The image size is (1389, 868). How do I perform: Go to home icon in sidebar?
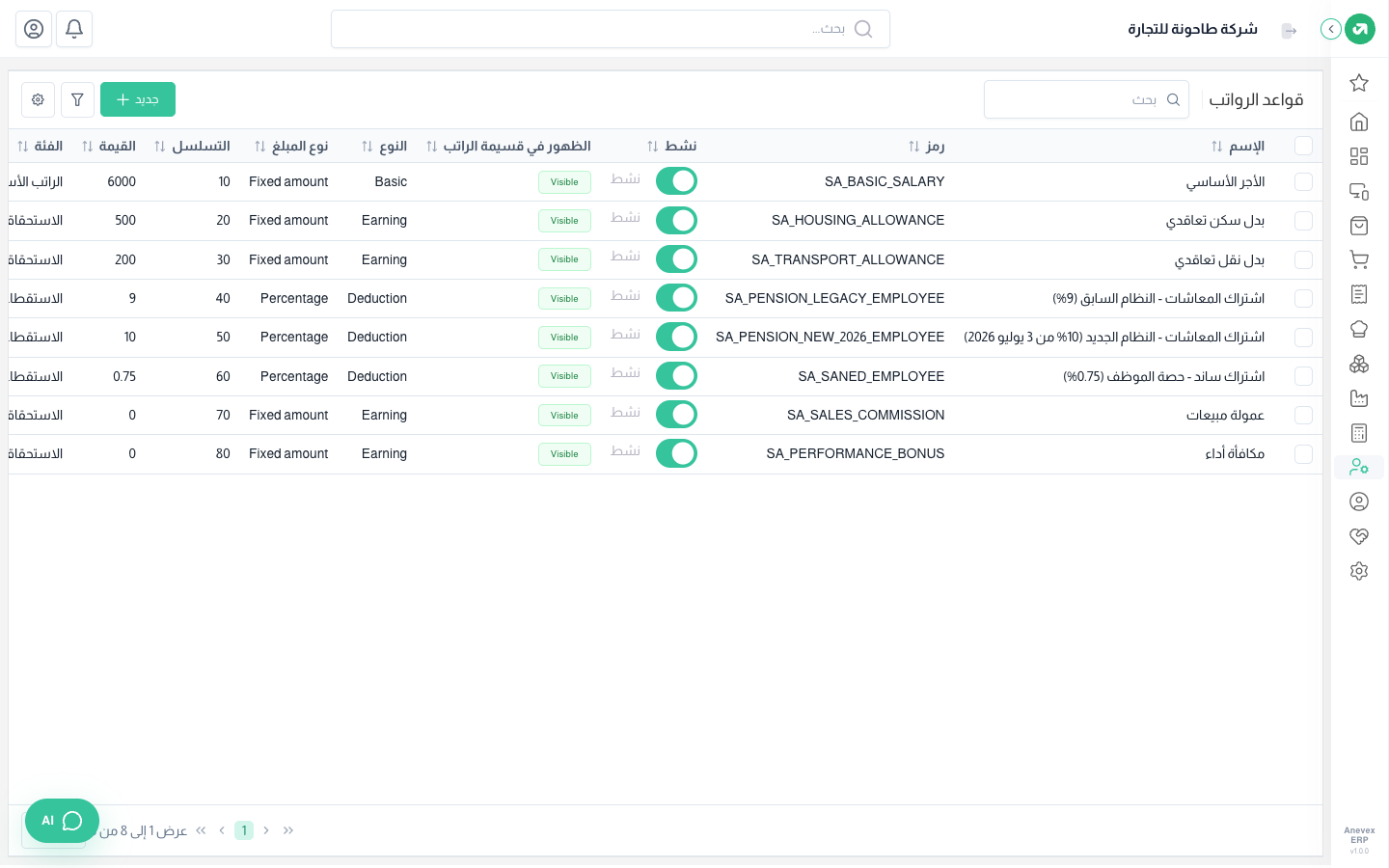(1359, 122)
